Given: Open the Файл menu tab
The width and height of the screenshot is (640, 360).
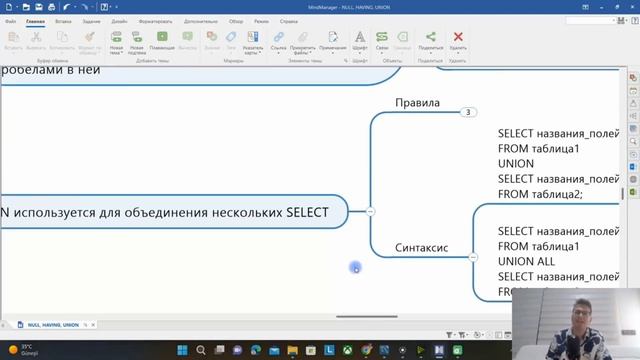Looking at the screenshot, I should [x=11, y=21].
